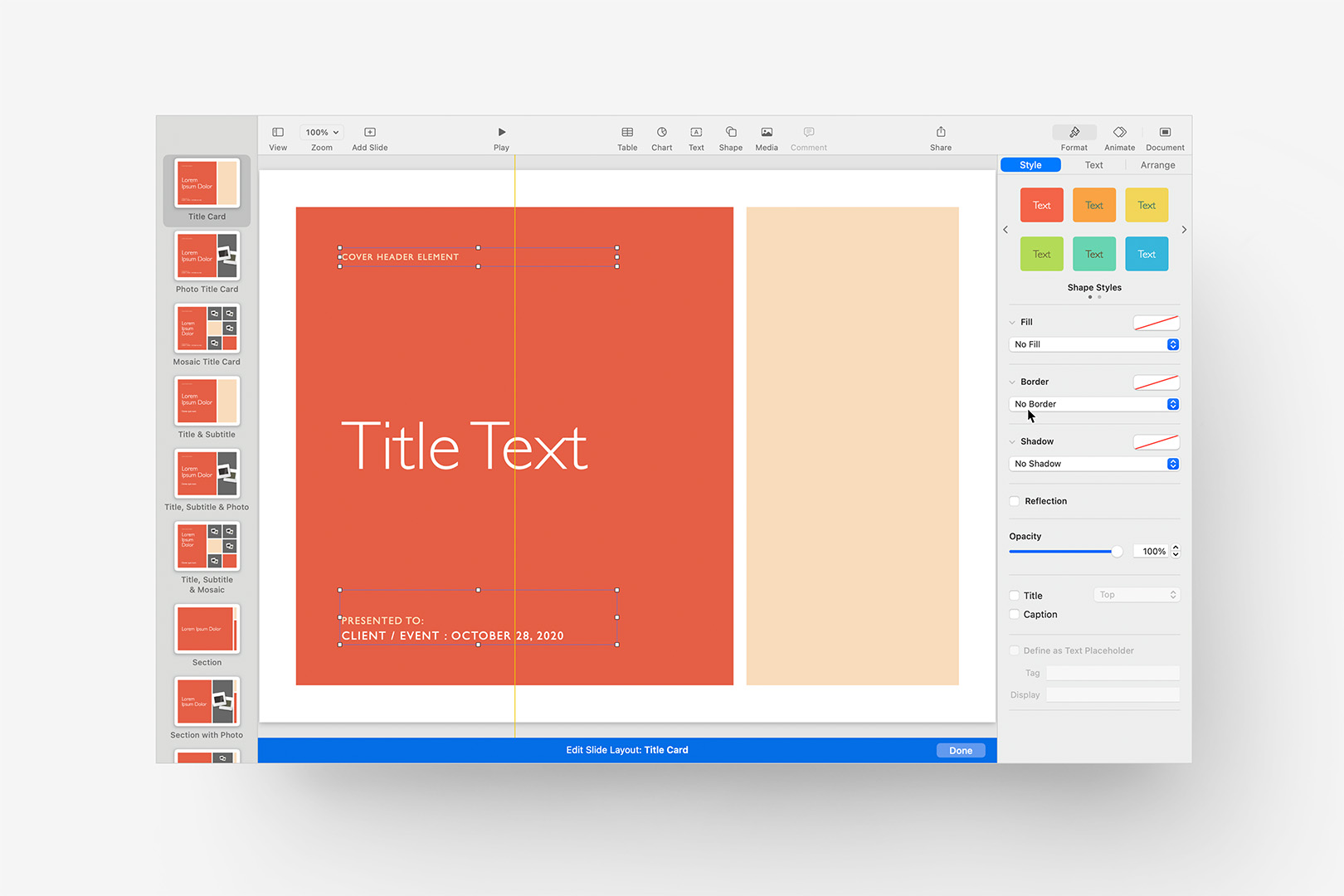1344x896 pixels.
Task: Switch to the Arrange tab
Action: click(1157, 165)
